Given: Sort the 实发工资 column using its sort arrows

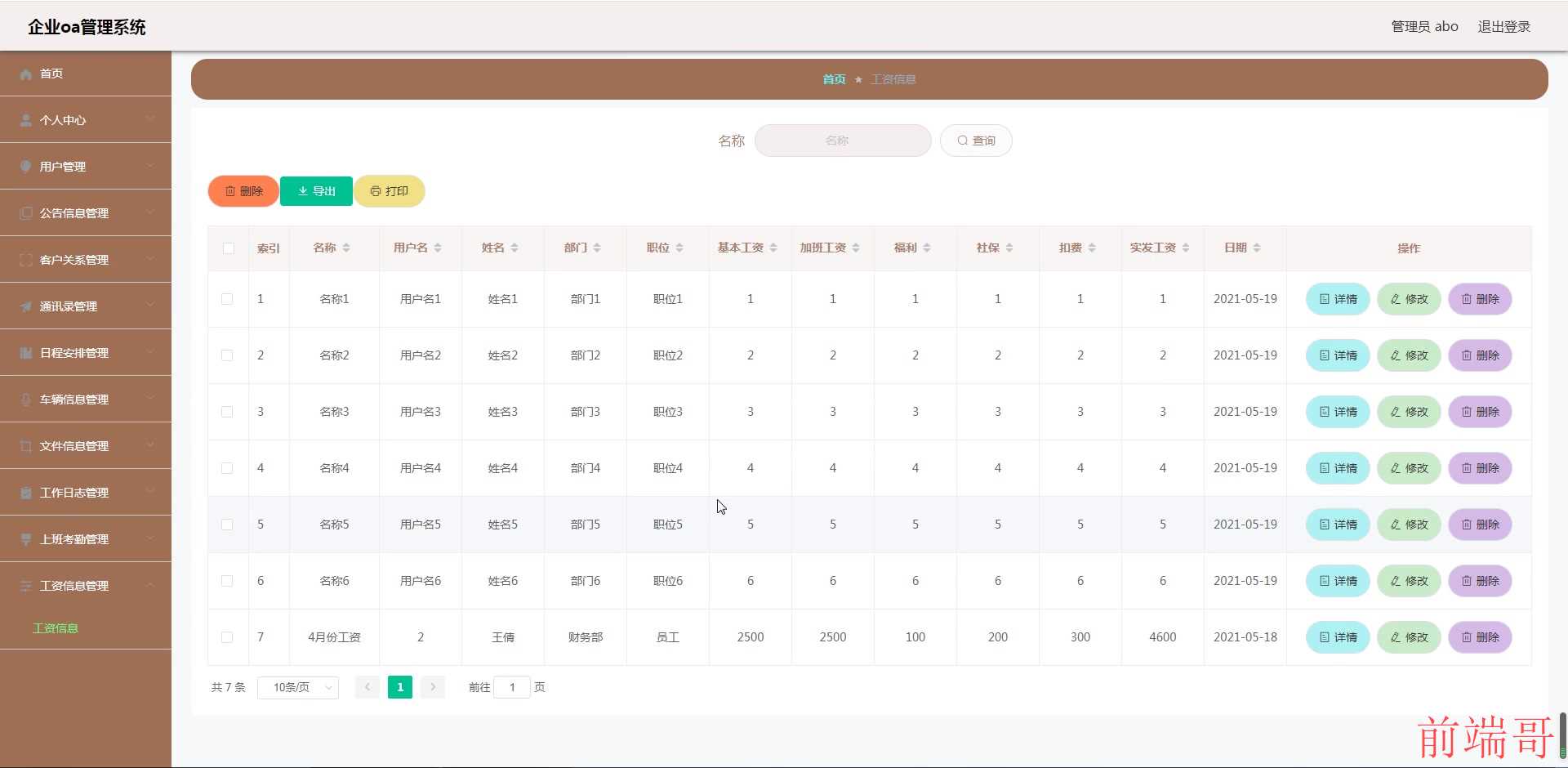Looking at the screenshot, I should tap(1186, 248).
